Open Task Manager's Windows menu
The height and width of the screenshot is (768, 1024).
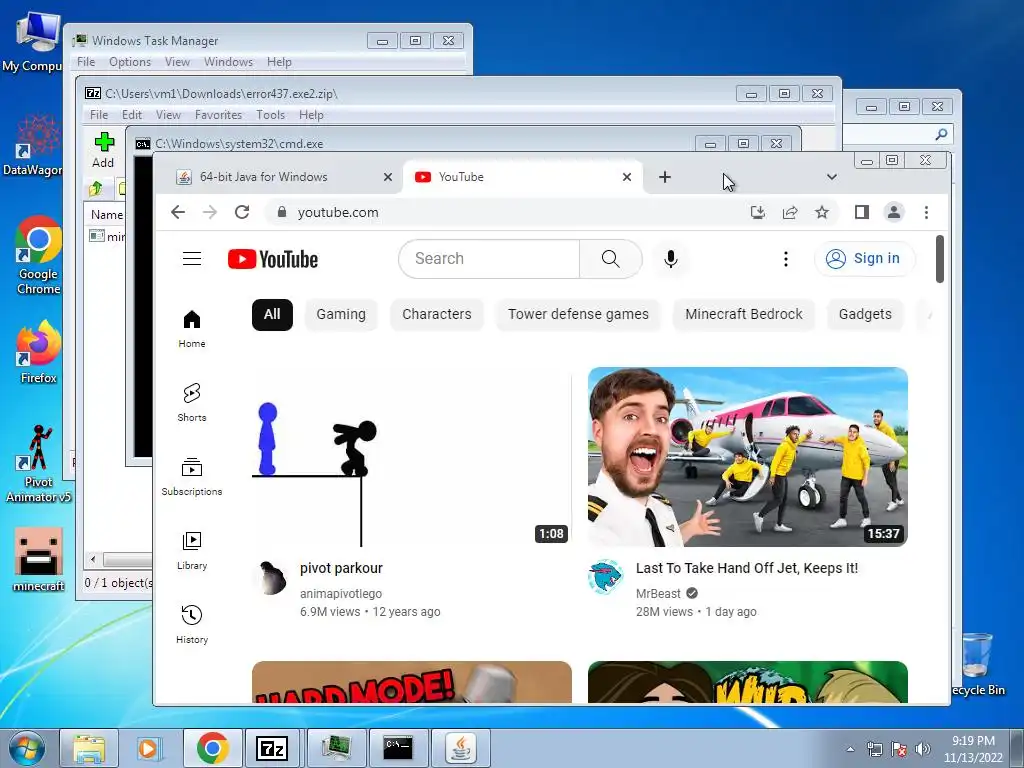[228, 62]
